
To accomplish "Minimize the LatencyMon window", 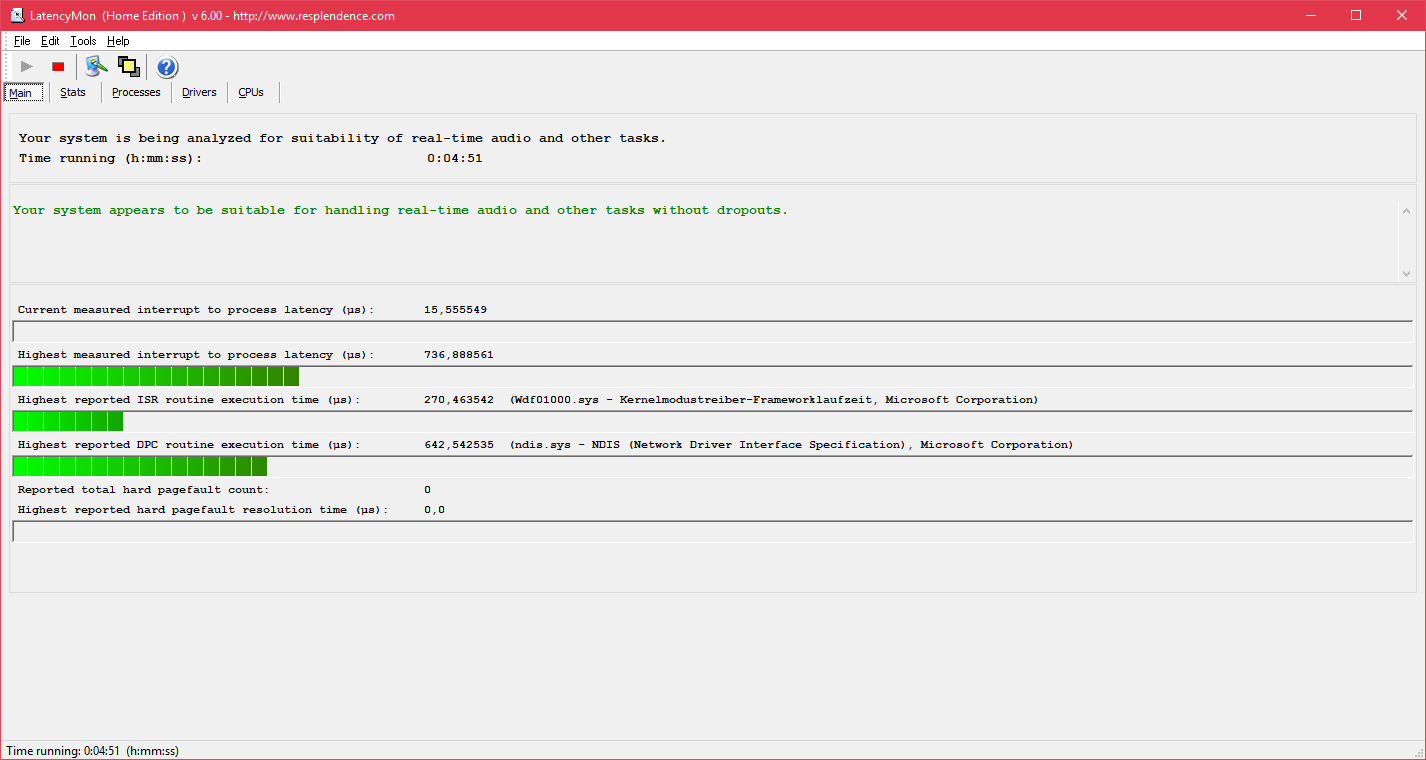I will 1310,15.
